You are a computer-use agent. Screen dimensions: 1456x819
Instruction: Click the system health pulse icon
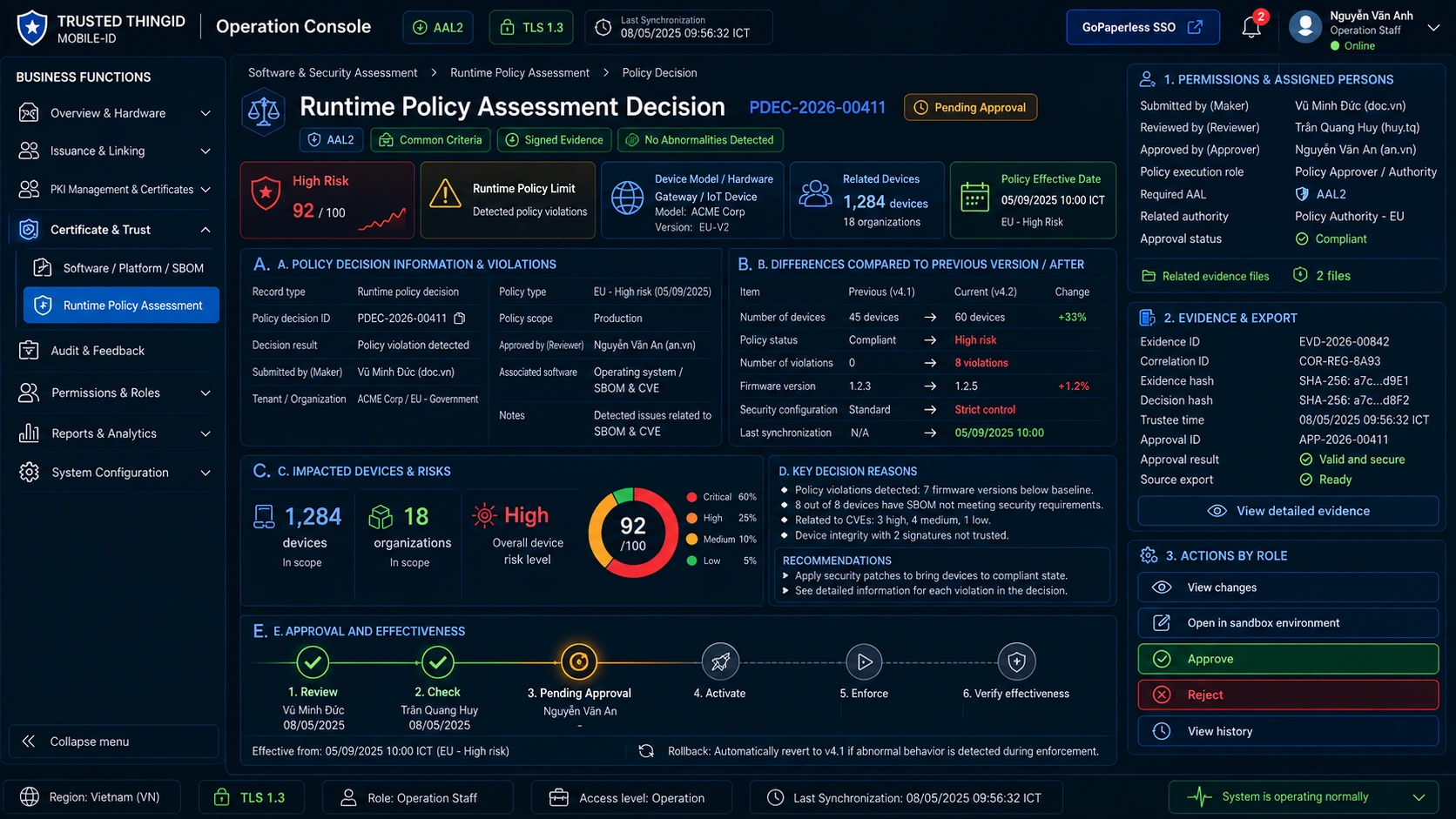1199,797
